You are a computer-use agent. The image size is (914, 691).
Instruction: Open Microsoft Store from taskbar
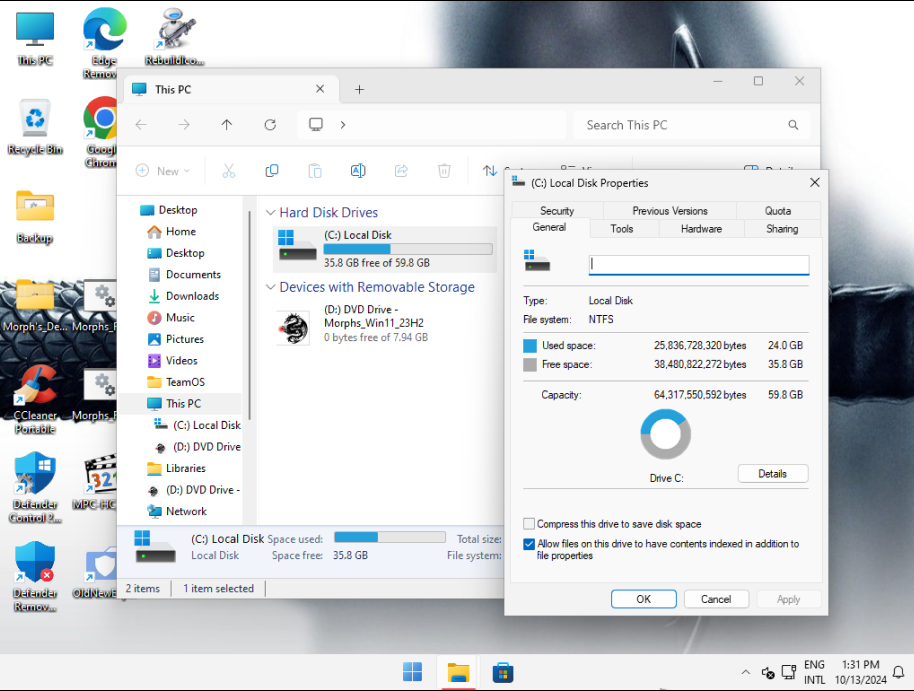tap(502, 672)
